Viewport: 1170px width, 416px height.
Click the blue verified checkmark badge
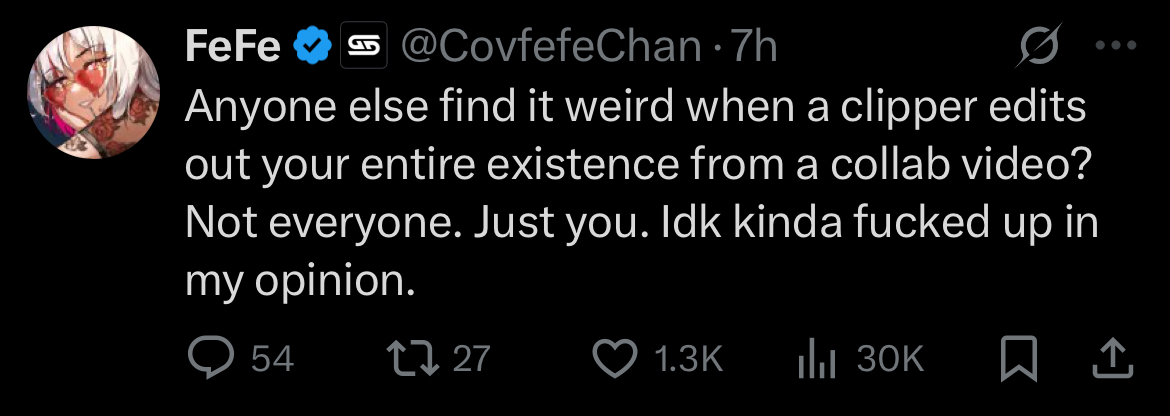coord(312,47)
